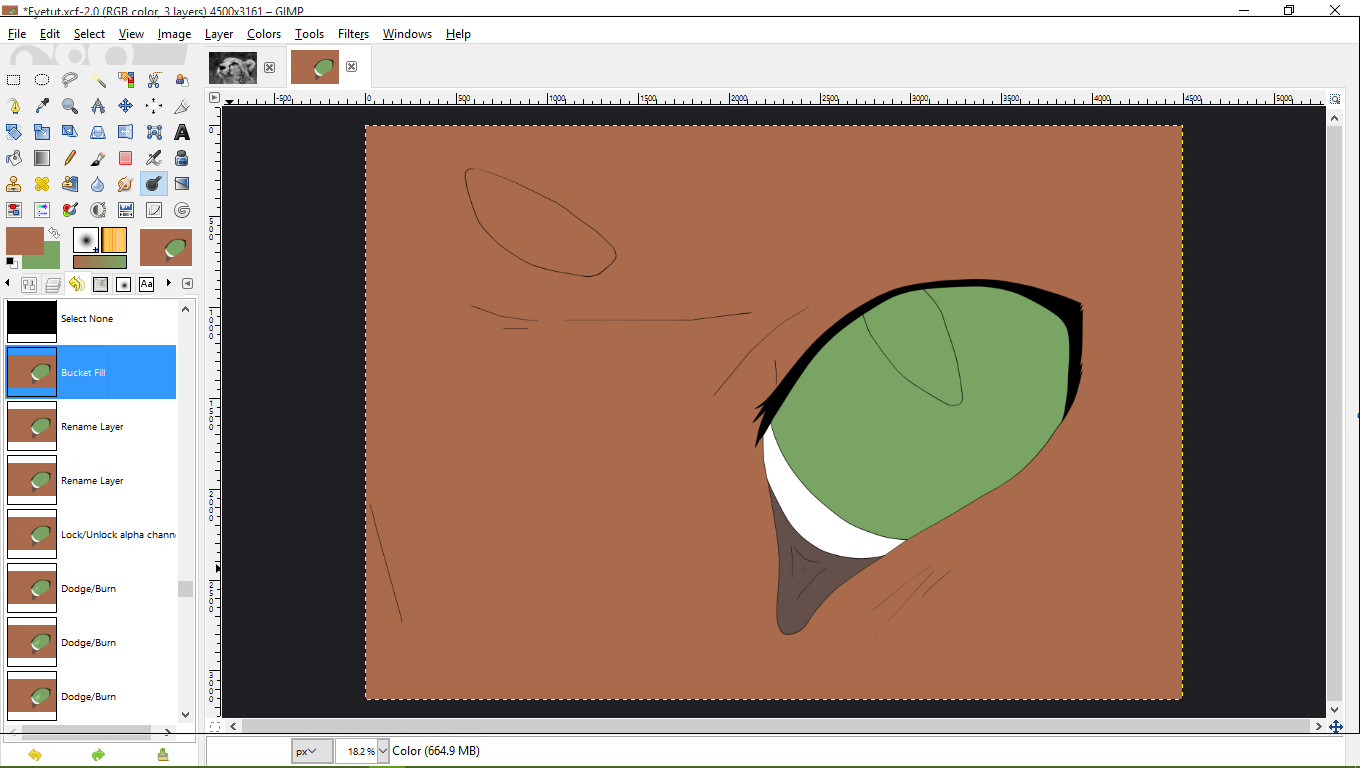
Task: Open the background green color swatch
Action: coord(48,259)
